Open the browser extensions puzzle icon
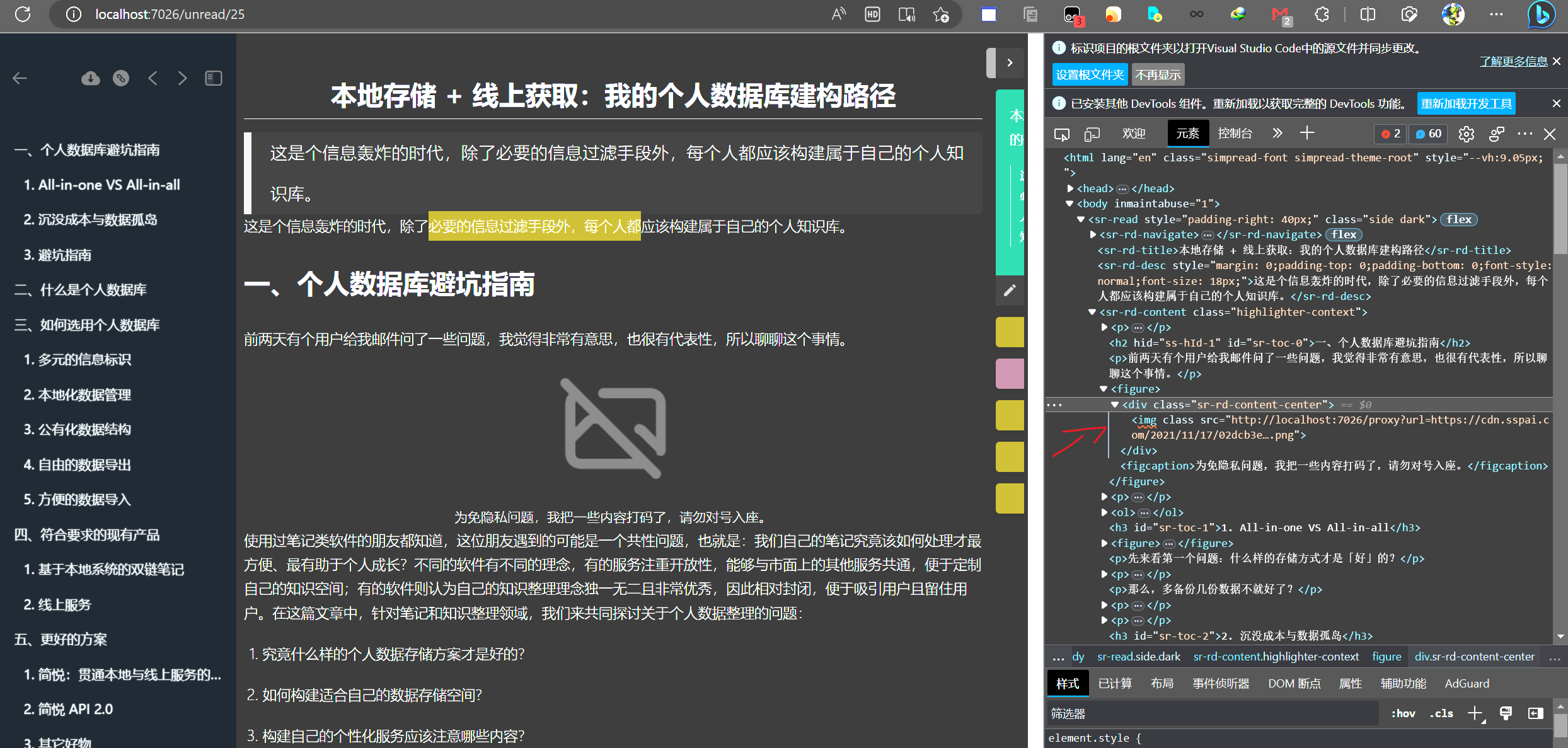1568x748 pixels. [x=1322, y=14]
